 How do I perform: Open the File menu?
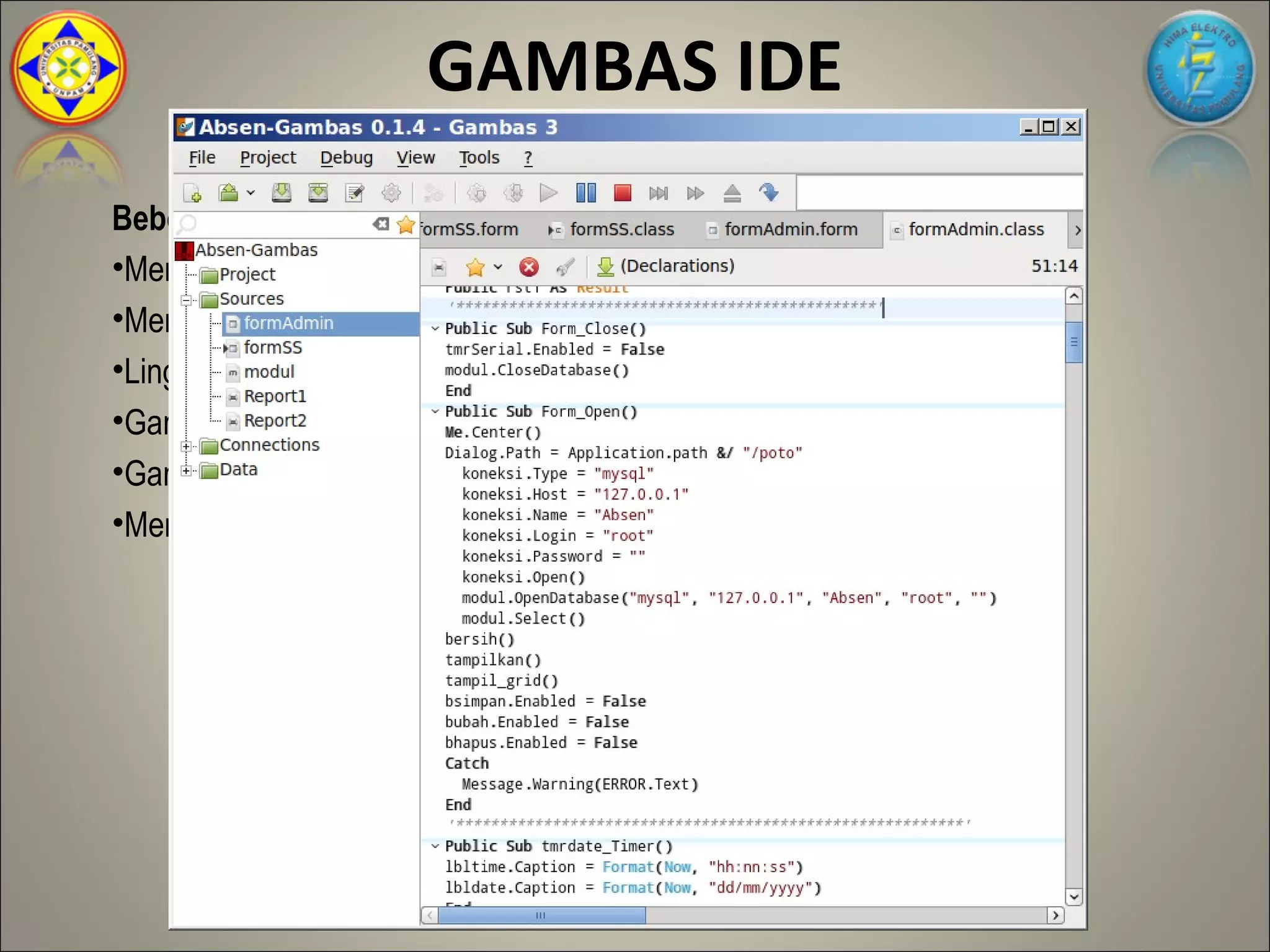coord(202,157)
